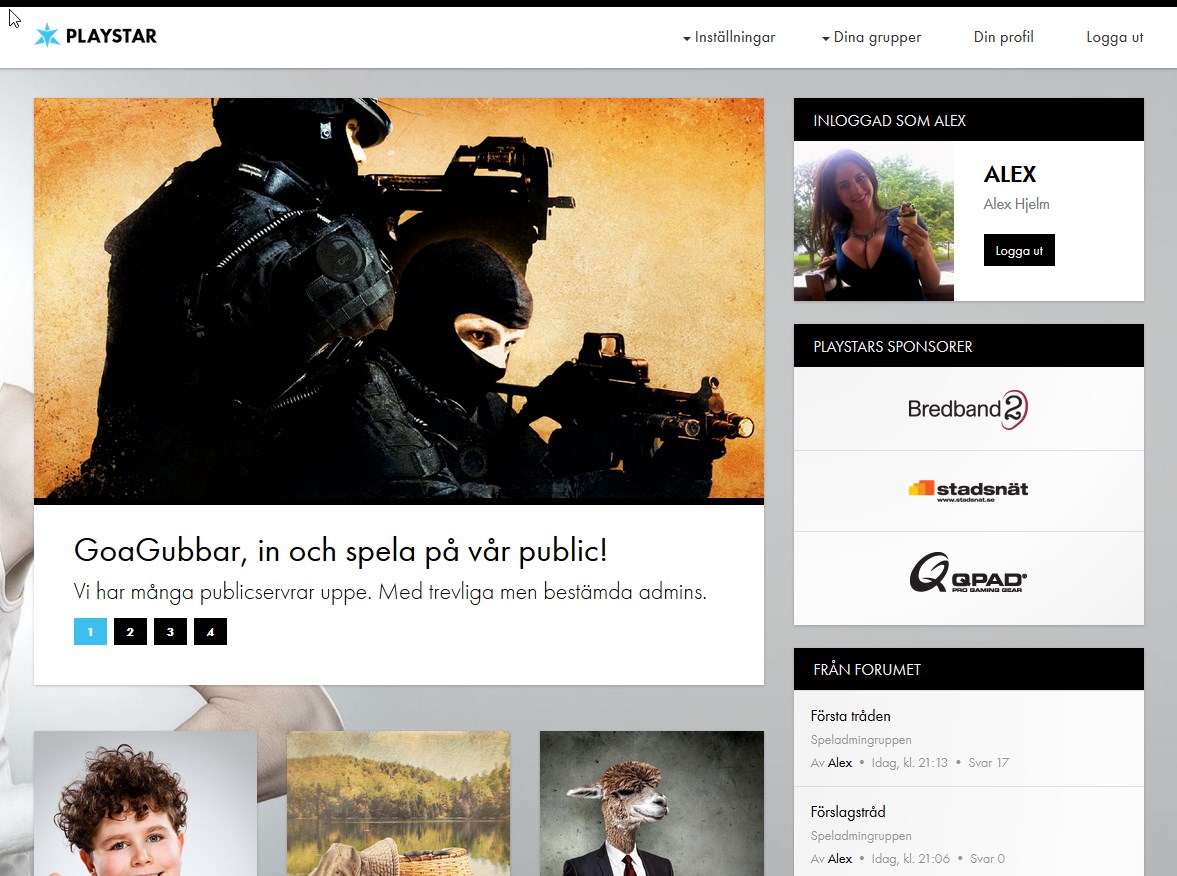Image resolution: width=1177 pixels, height=876 pixels.
Task: Click Speladmingruppen under Förslagstråd
Action: pyautogui.click(x=861, y=836)
